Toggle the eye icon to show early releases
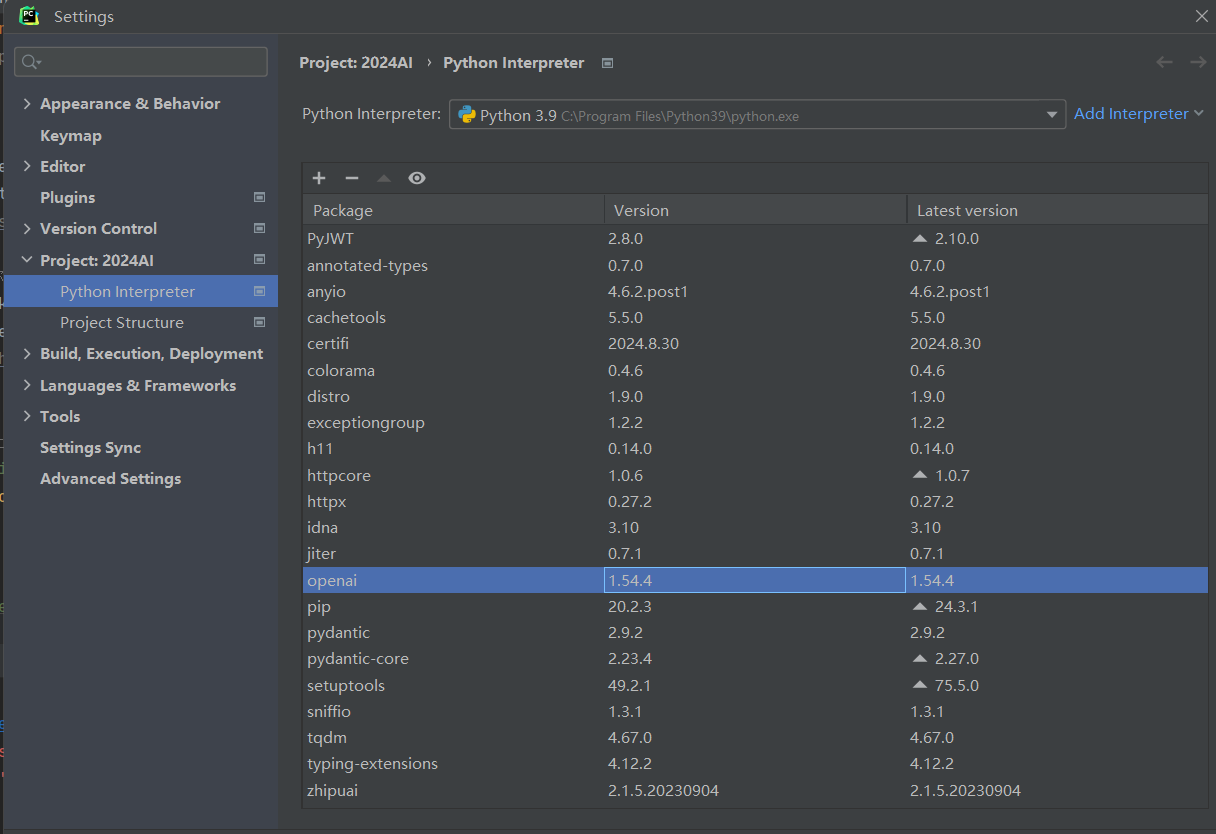The height and width of the screenshot is (834, 1216). click(x=417, y=178)
